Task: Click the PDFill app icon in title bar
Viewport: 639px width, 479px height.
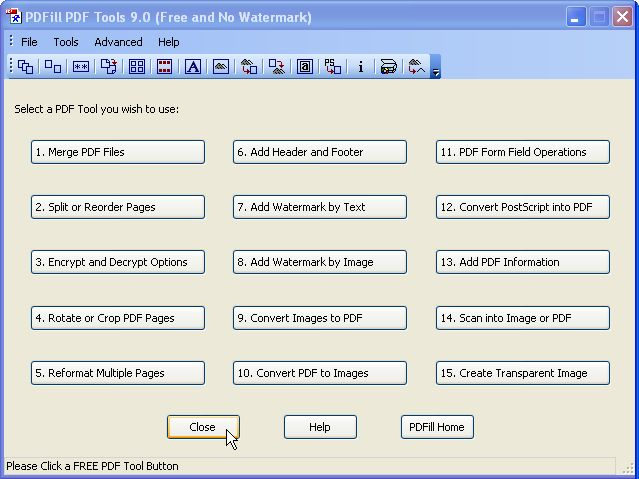Action: point(13,16)
